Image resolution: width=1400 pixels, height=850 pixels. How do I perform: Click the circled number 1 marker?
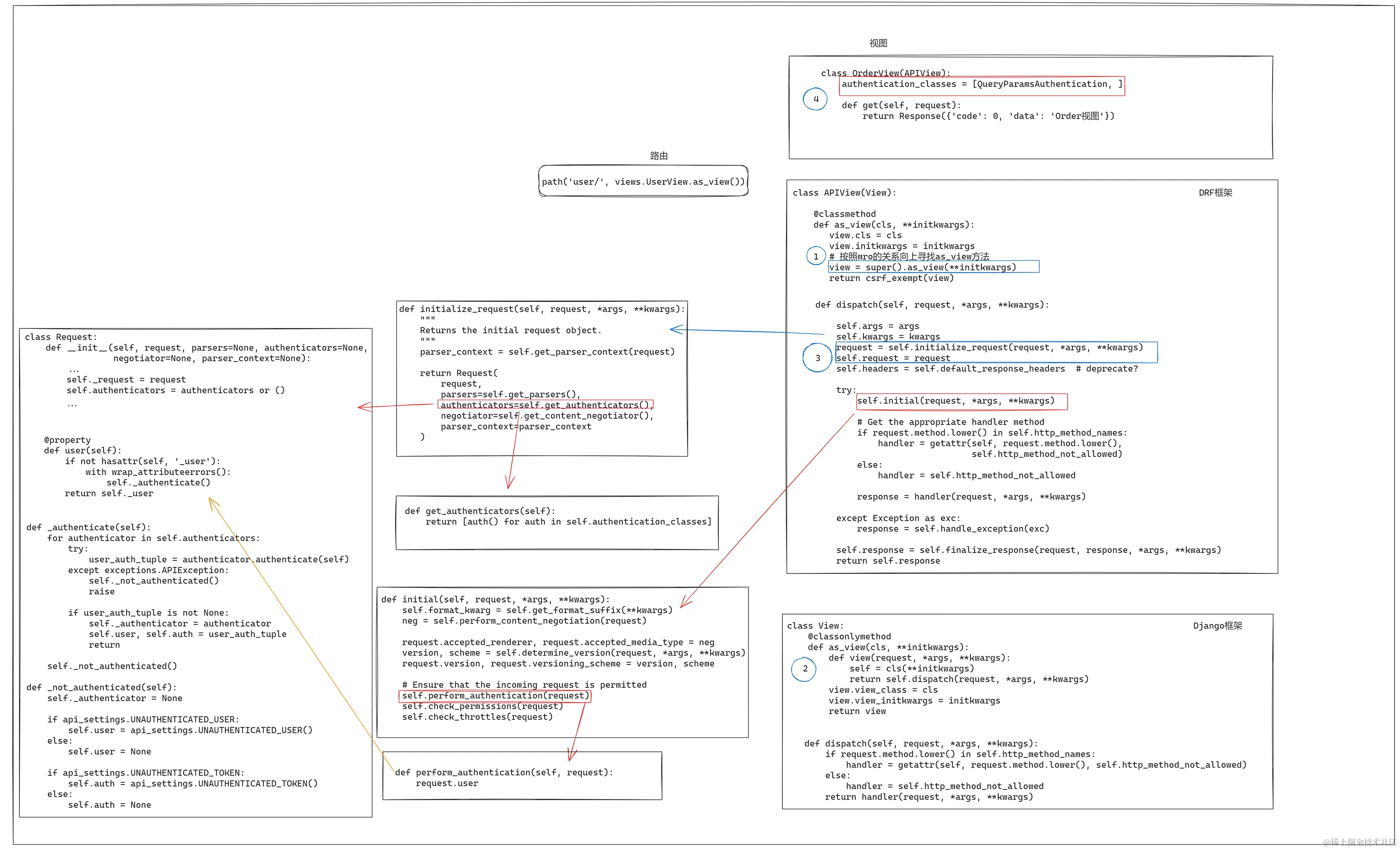click(x=816, y=257)
